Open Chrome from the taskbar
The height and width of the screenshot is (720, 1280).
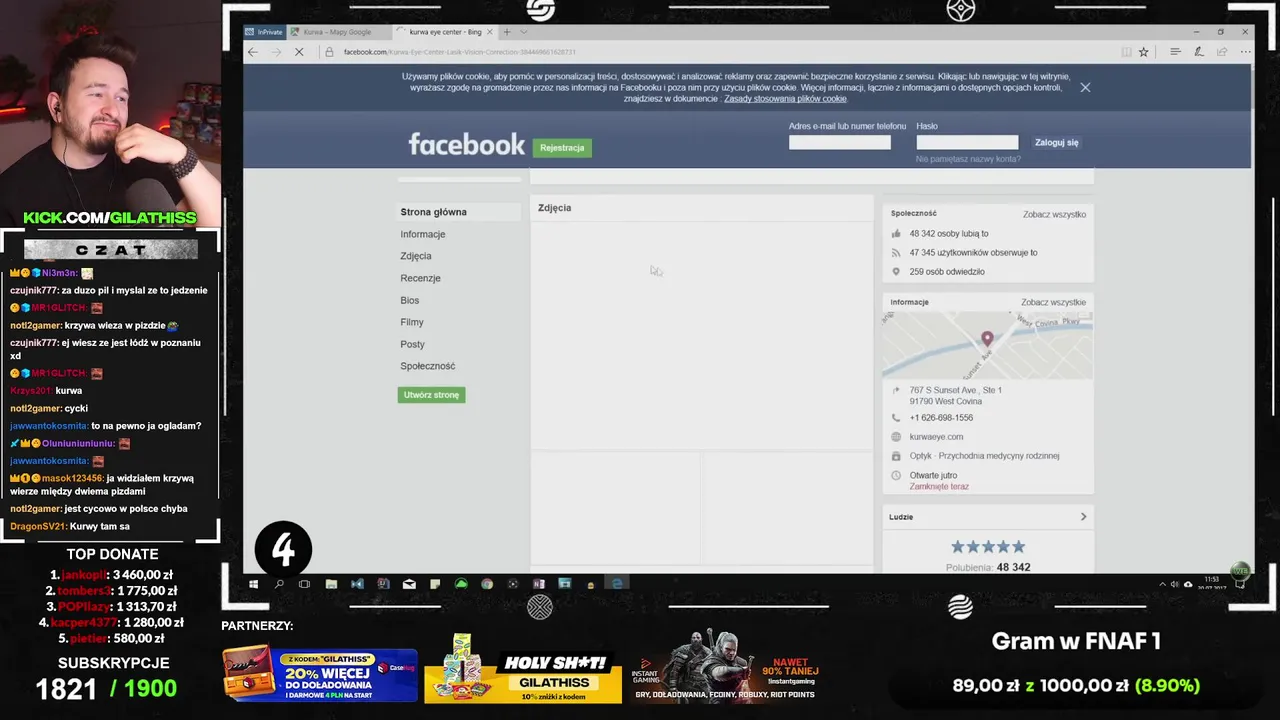click(x=487, y=584)
